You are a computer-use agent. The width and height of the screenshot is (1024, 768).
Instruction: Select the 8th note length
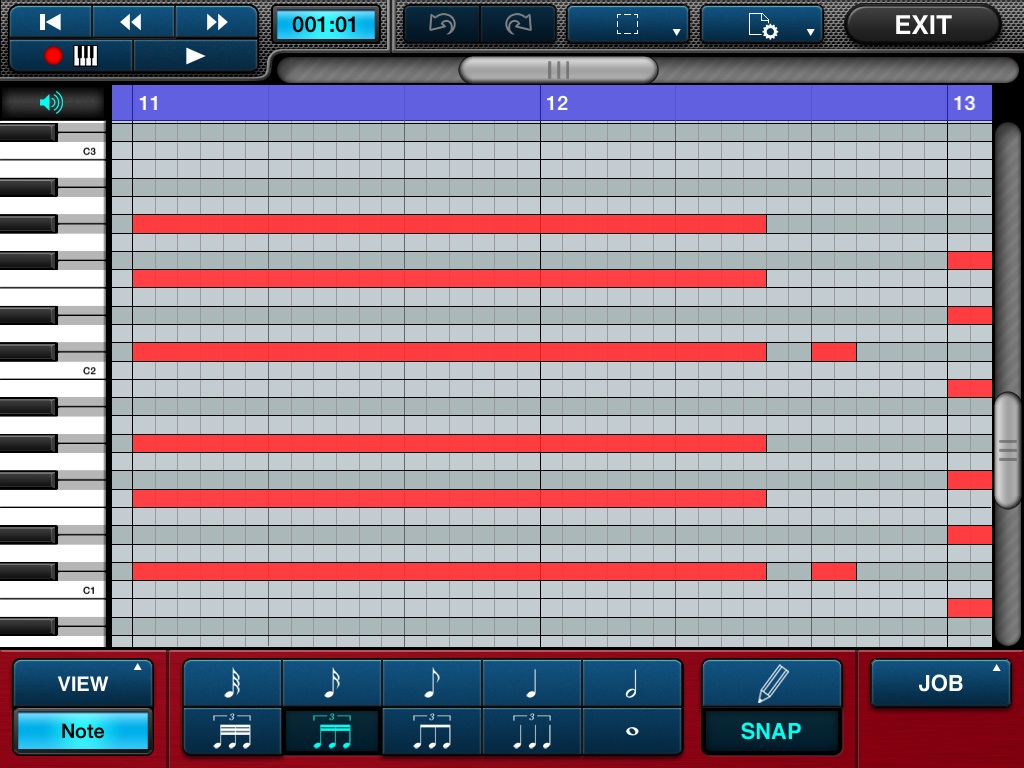pos(432,683)
